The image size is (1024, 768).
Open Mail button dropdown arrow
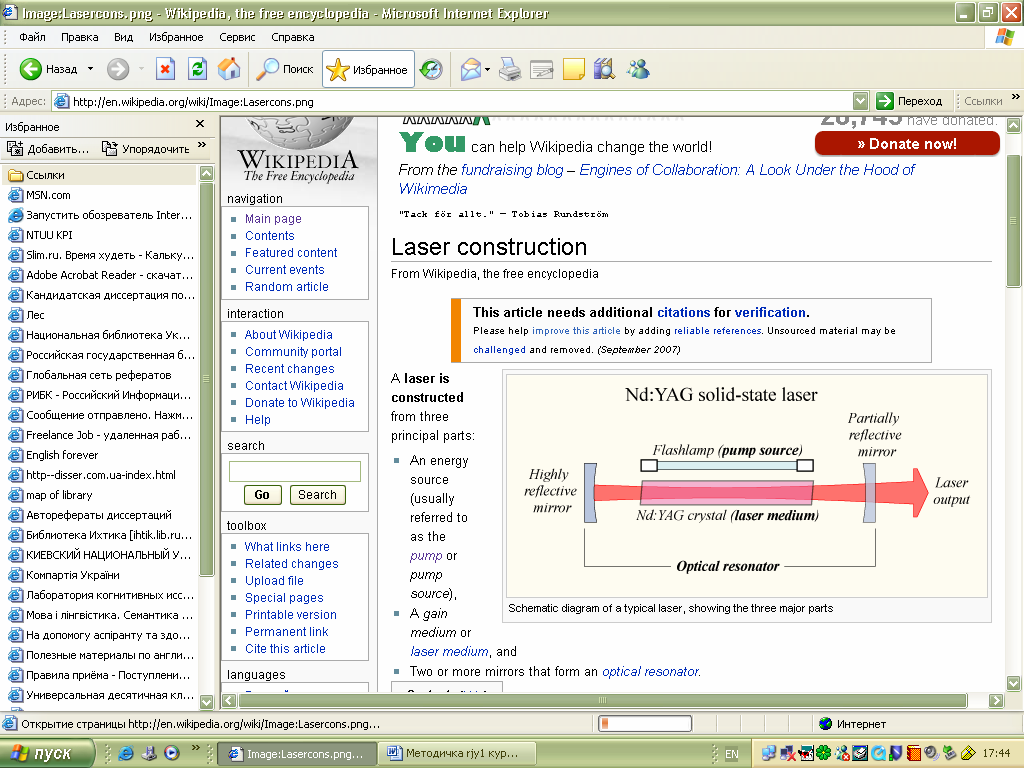pos(487,69)
